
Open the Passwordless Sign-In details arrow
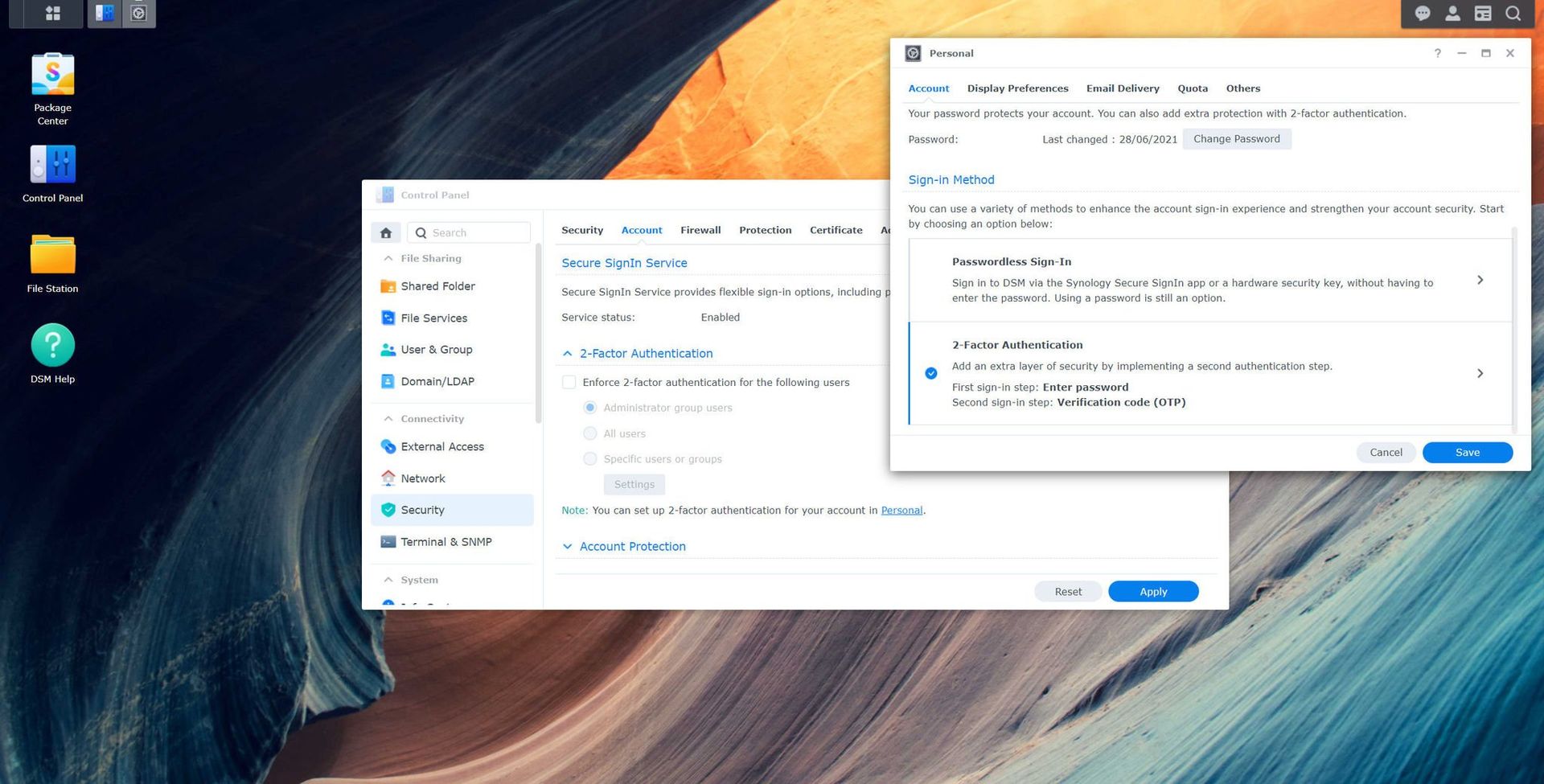1480,280
